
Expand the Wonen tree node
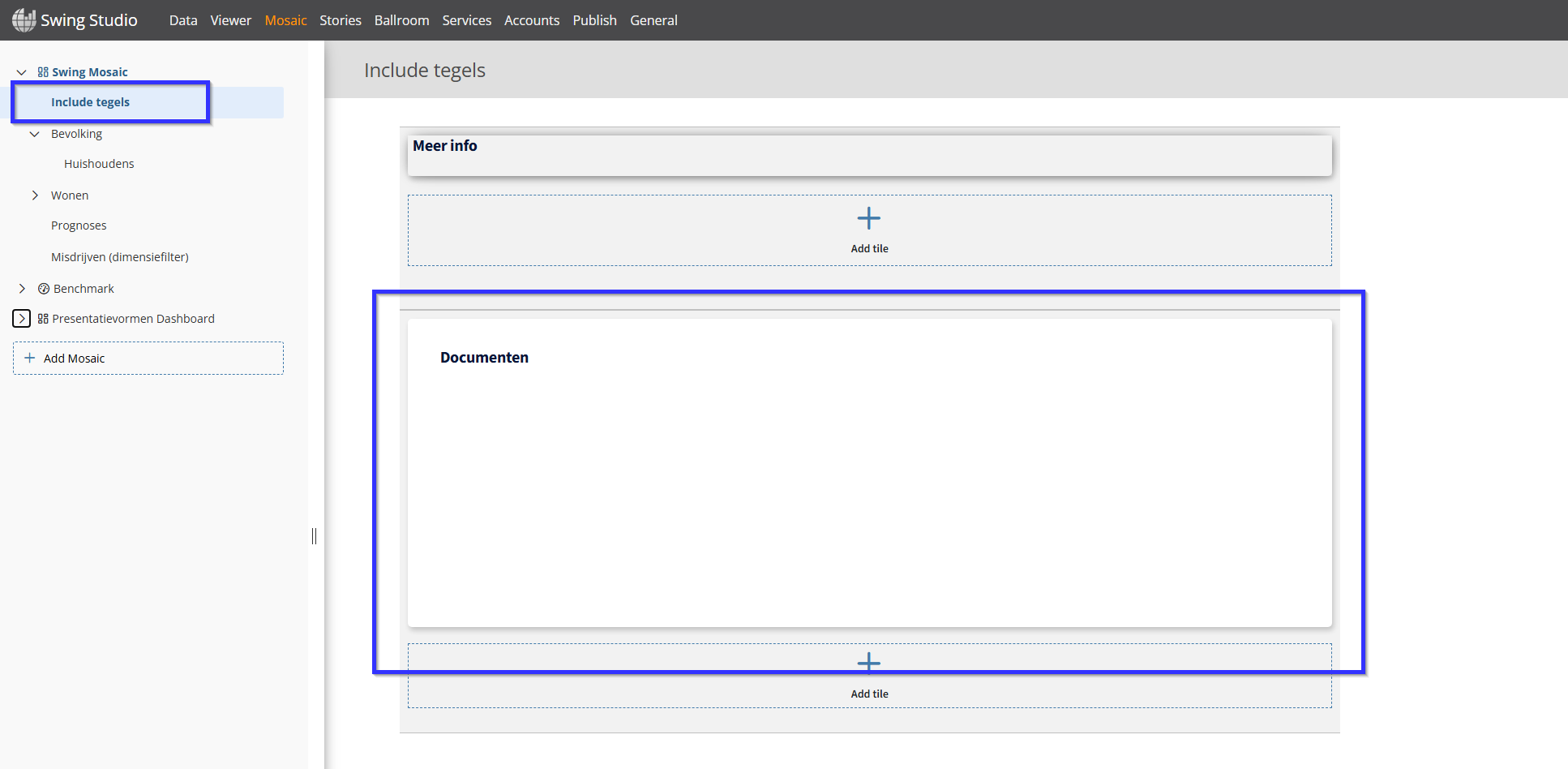coord(35,195)
